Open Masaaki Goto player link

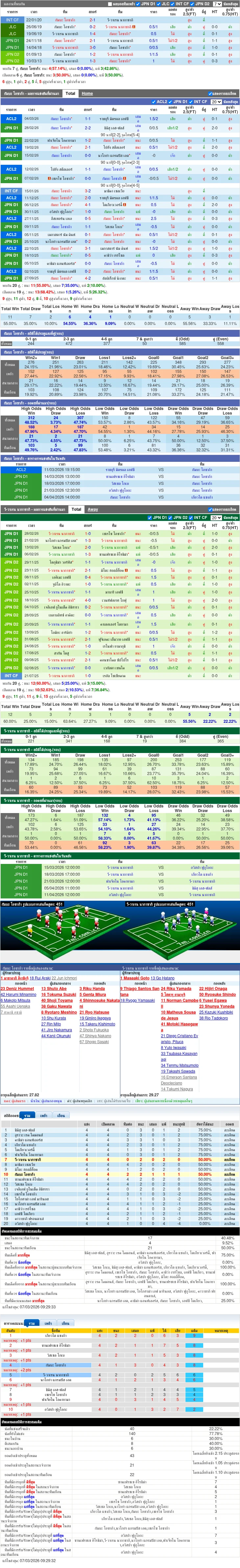point(134,978)
